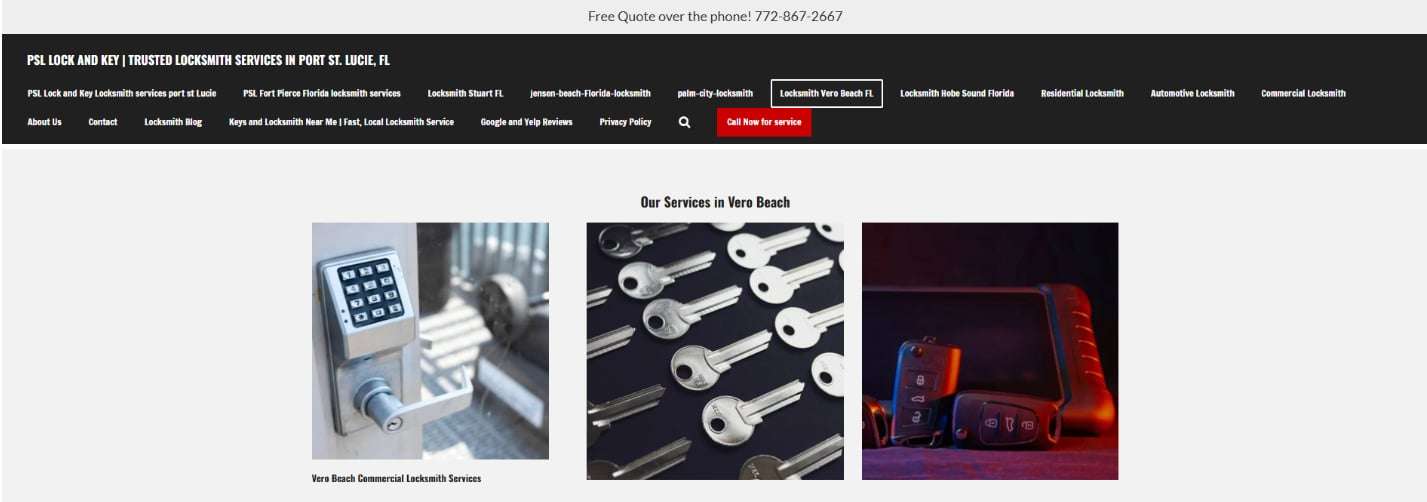
Task: Open the Residential Locksmith page
Action: (1082, 93)
